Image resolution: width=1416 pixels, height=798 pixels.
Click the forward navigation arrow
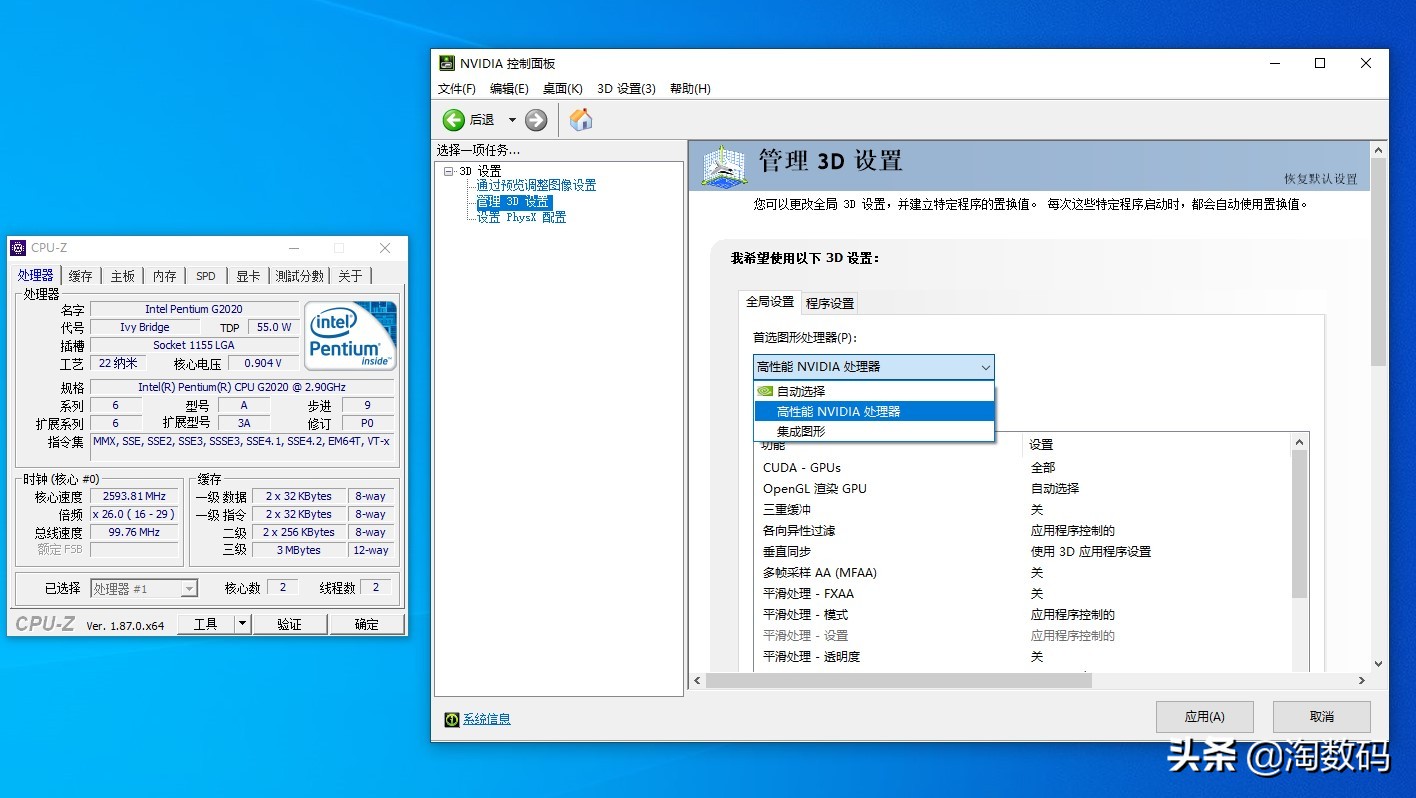coord(536,119)
